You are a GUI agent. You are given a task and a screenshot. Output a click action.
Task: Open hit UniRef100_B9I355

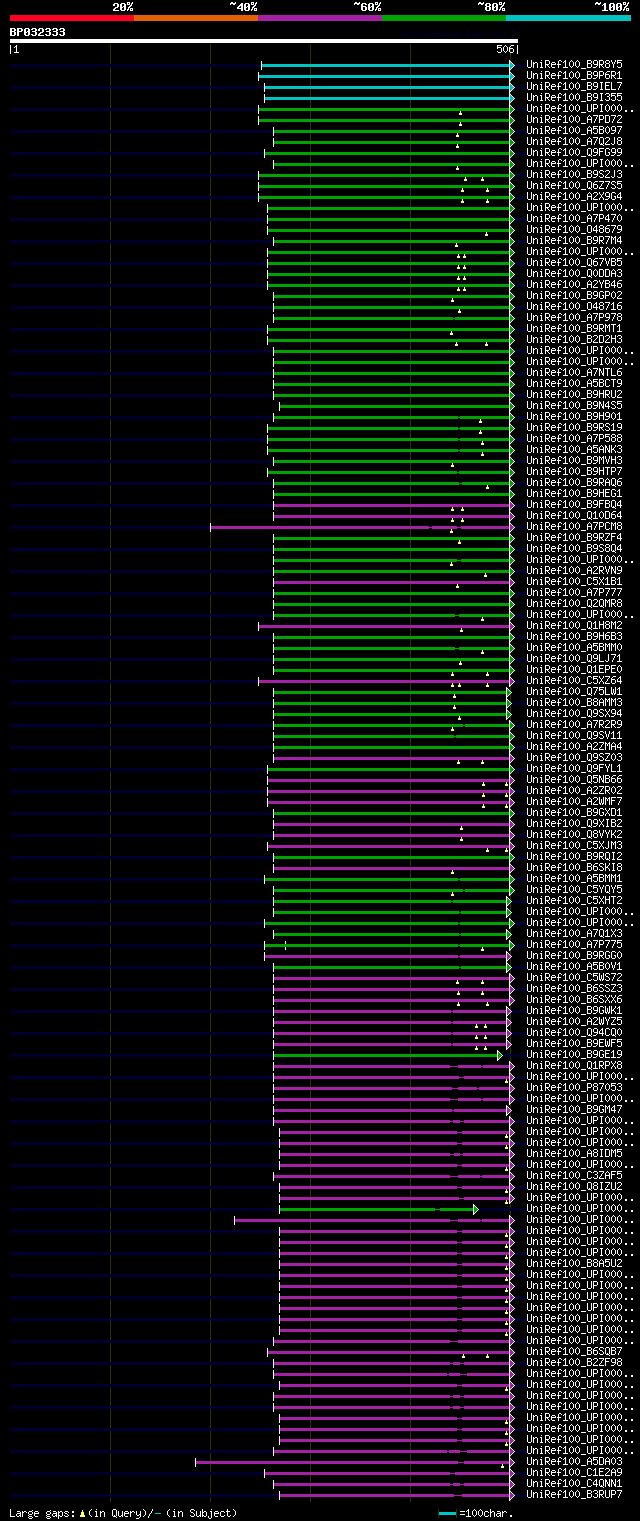[x=574, y=97]
